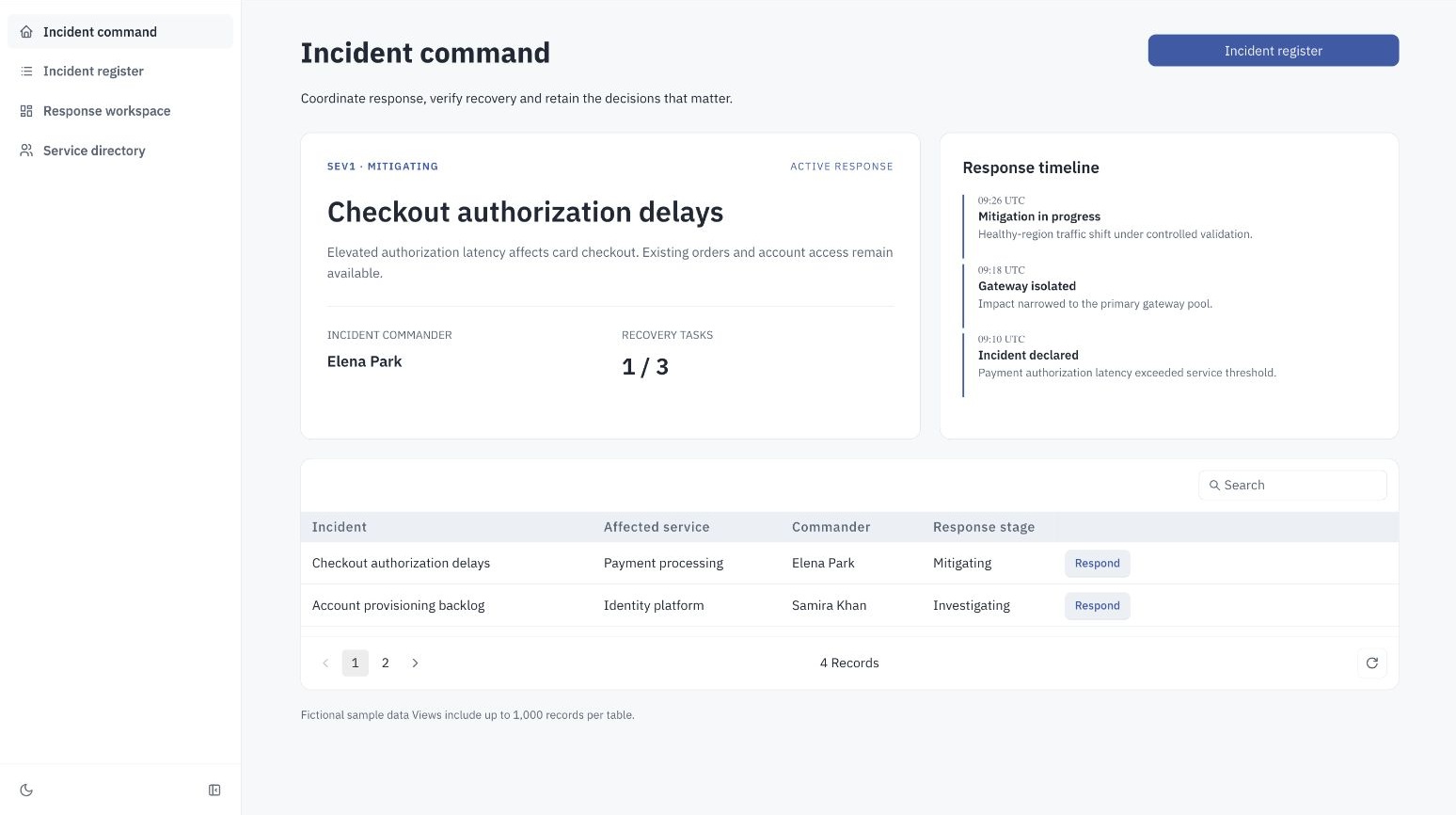
Task: Click the blue Incident register button
Action: tap(1274, 51)
